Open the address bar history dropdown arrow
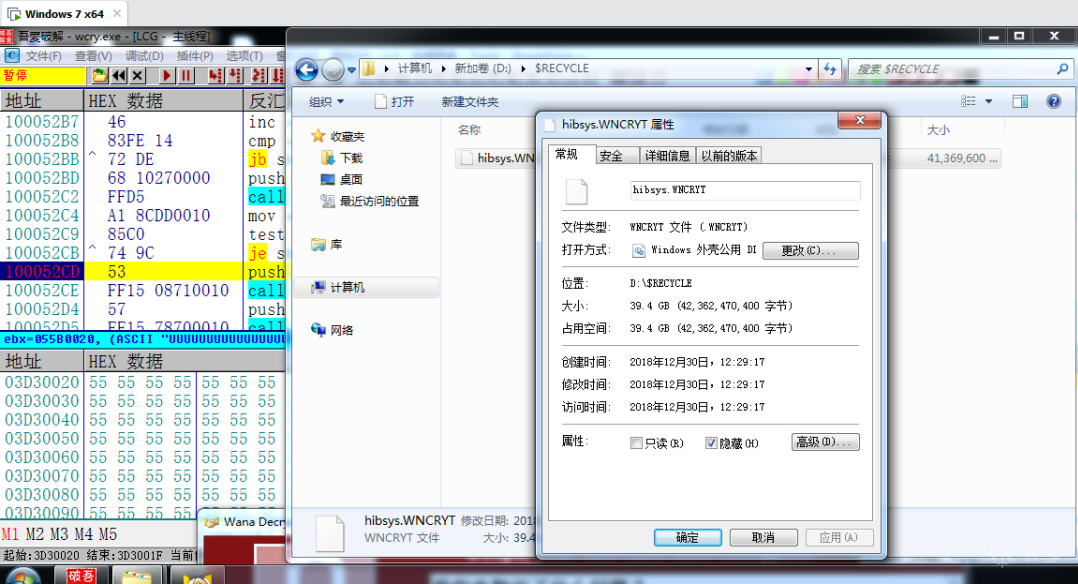The image size is (1078, 584). click(x=808, y=69)
